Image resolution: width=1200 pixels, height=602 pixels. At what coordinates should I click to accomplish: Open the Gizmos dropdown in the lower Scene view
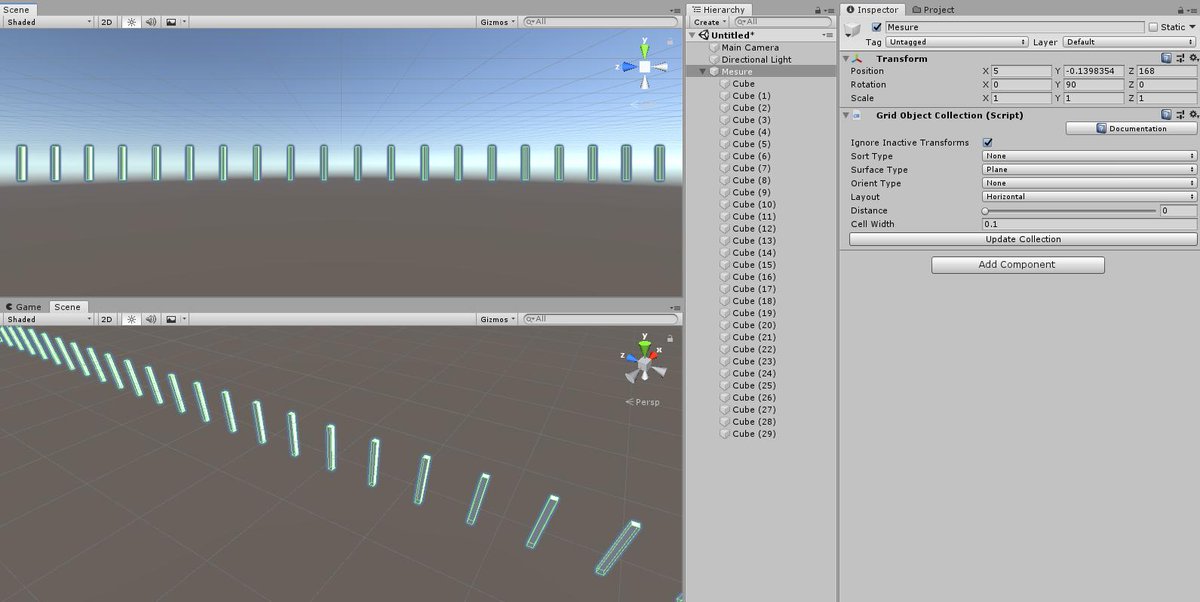(498, 319)
